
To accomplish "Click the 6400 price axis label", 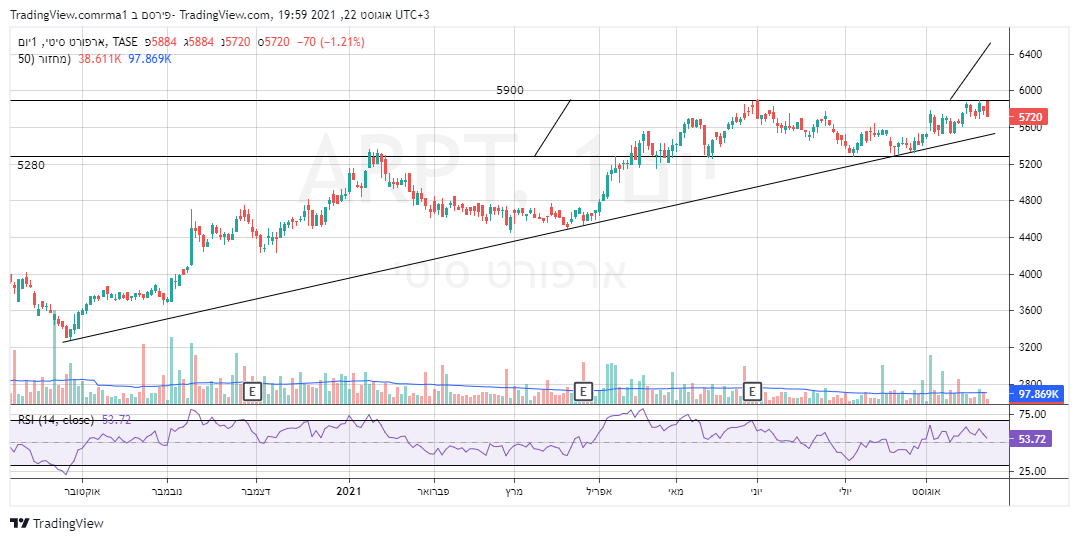I will tap(1030, 54).
